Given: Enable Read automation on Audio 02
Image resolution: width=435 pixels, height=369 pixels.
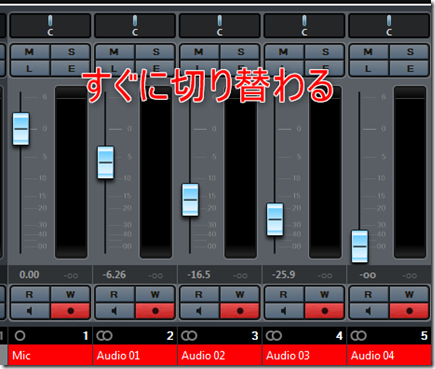Looking at the screenshot, I should [199, 294].
